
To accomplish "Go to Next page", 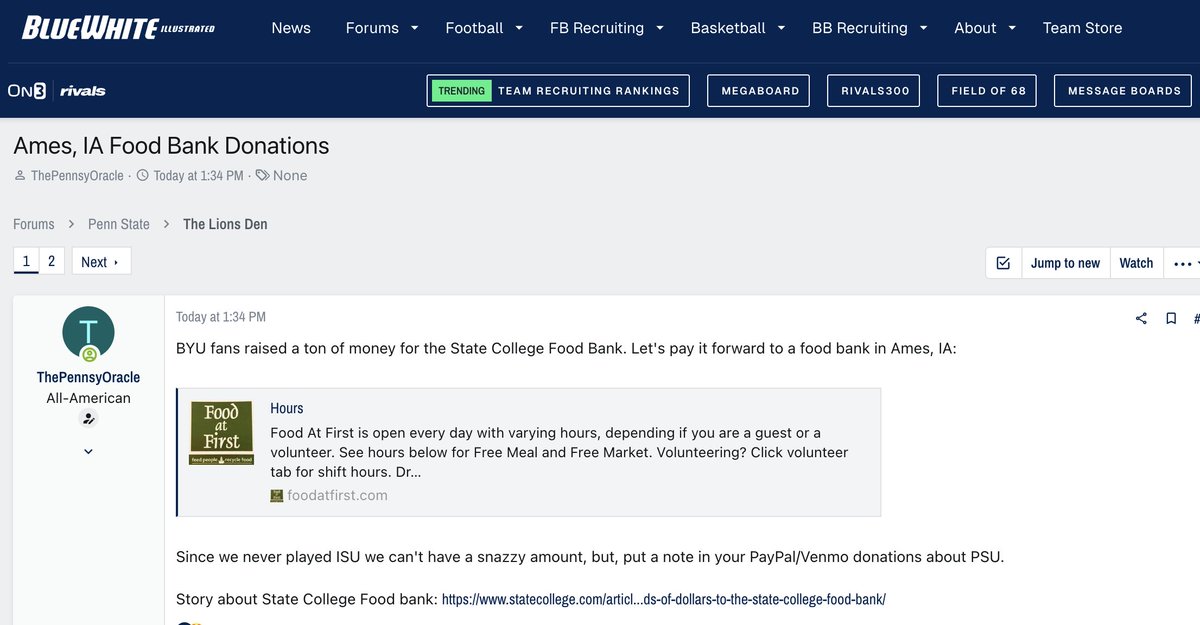I will pos(101,261).
